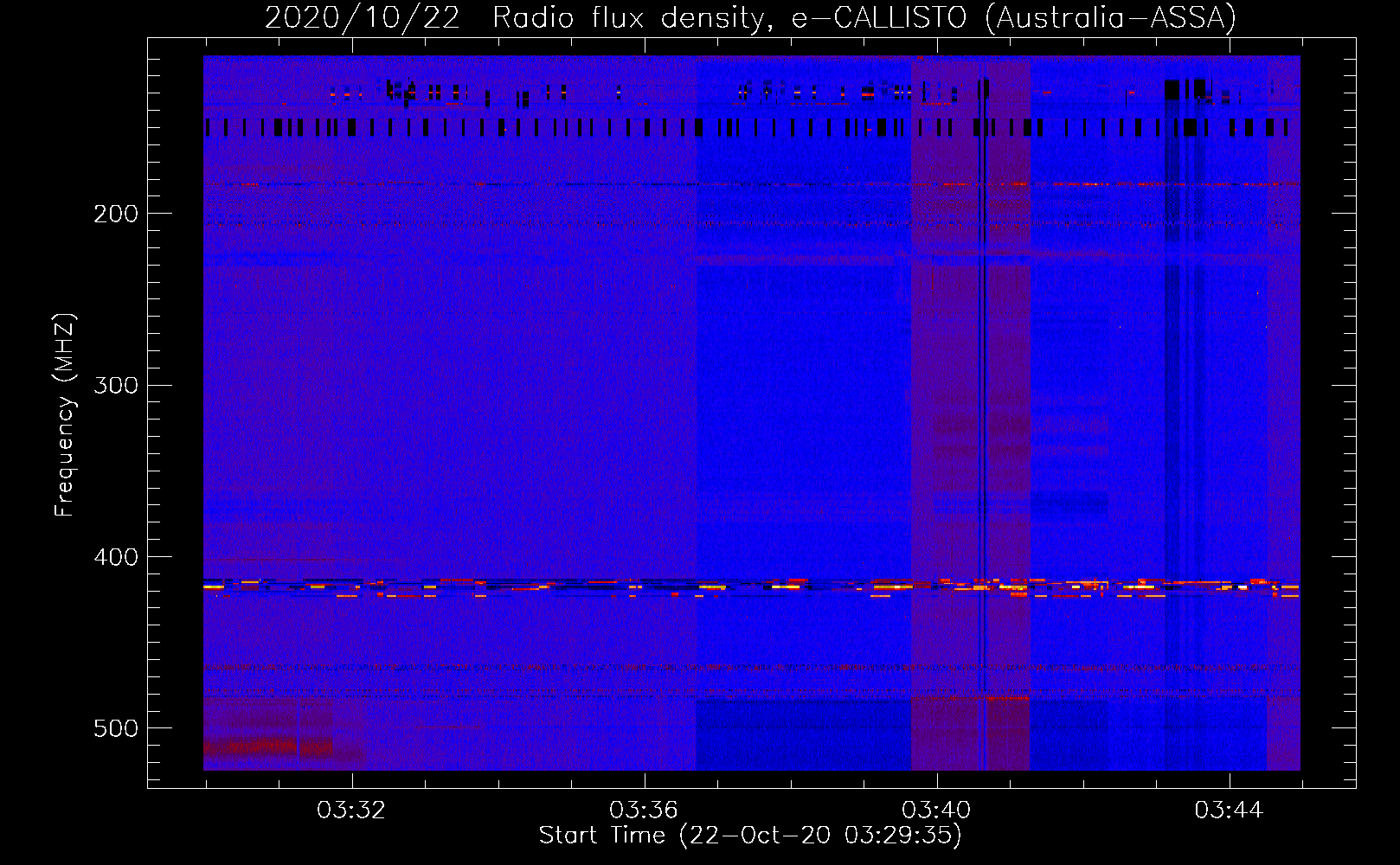Click the 03:44 time tick label
1400x865 pixels.
(x=1229, y=811)
